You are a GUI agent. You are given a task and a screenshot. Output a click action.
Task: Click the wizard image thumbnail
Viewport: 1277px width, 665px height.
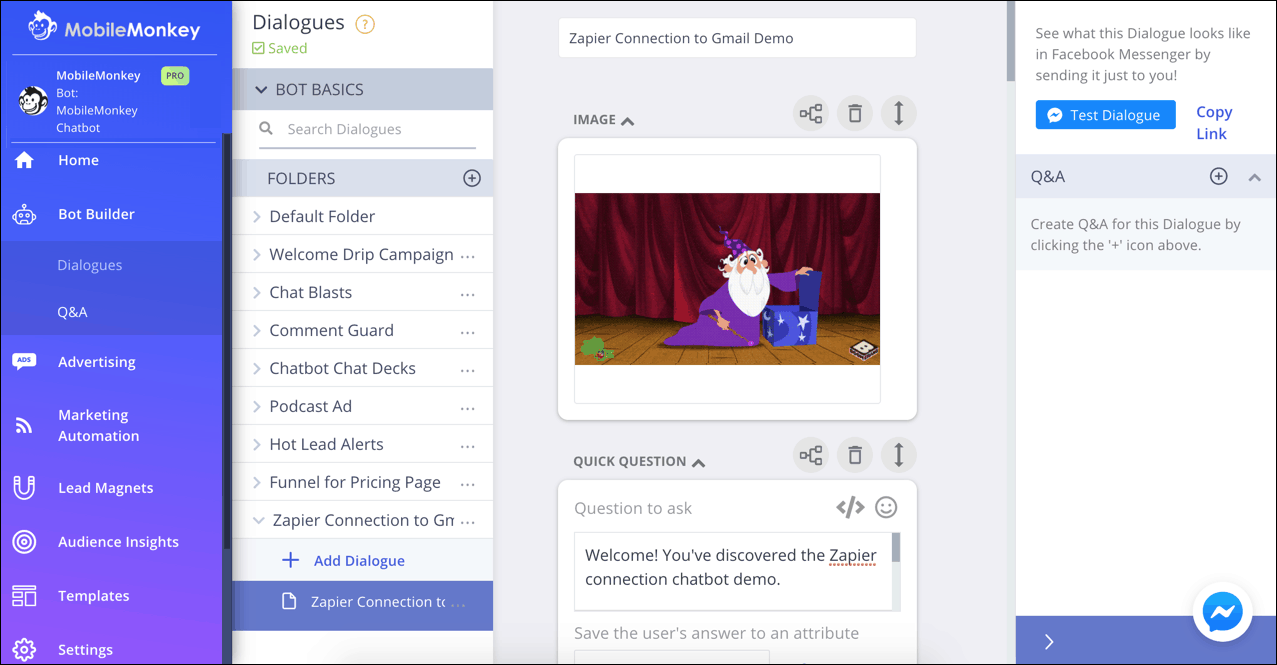point(727,279)
